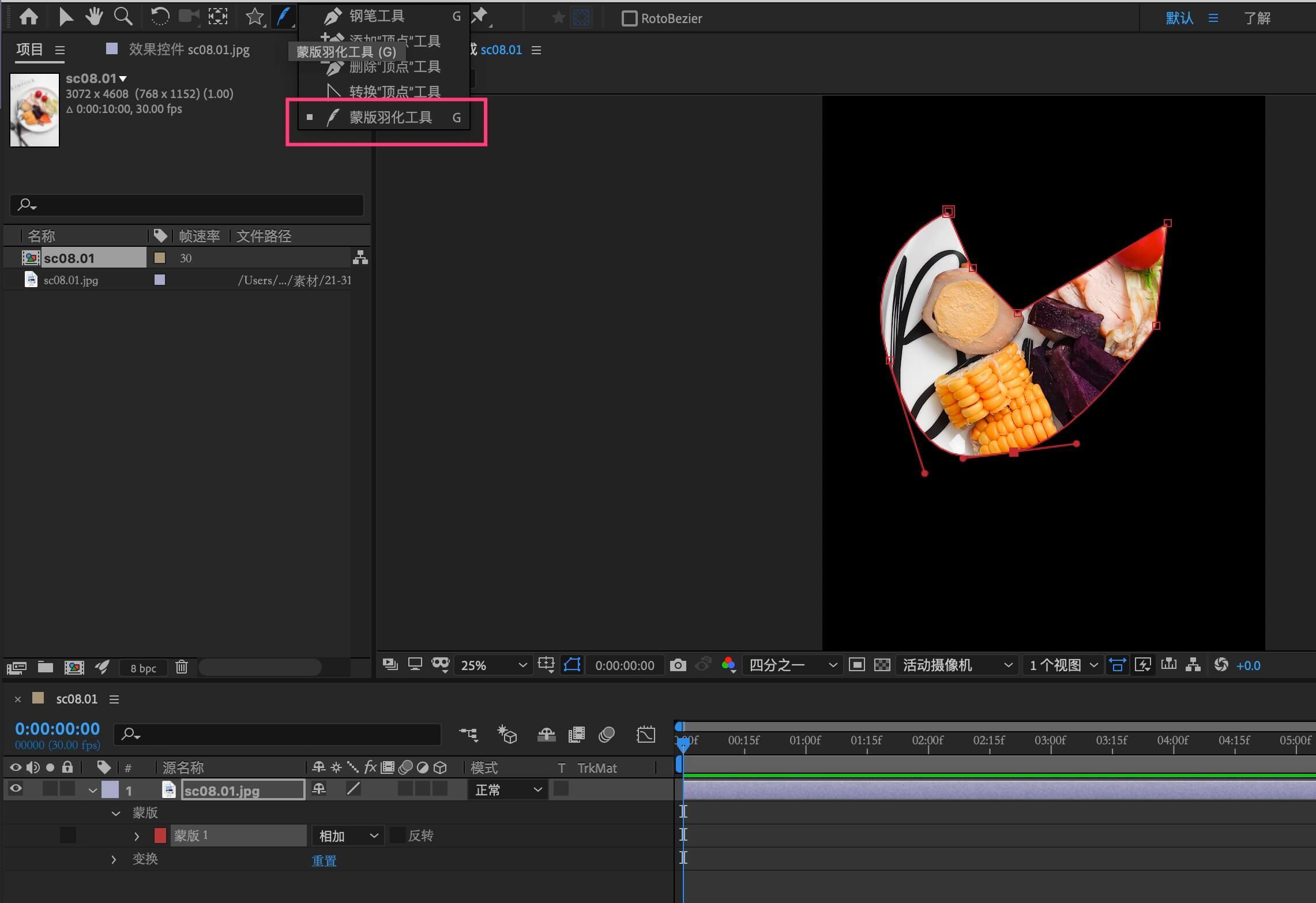Select the Home icon in toolbar
The image size is (1316, 903).
point(28,17)
